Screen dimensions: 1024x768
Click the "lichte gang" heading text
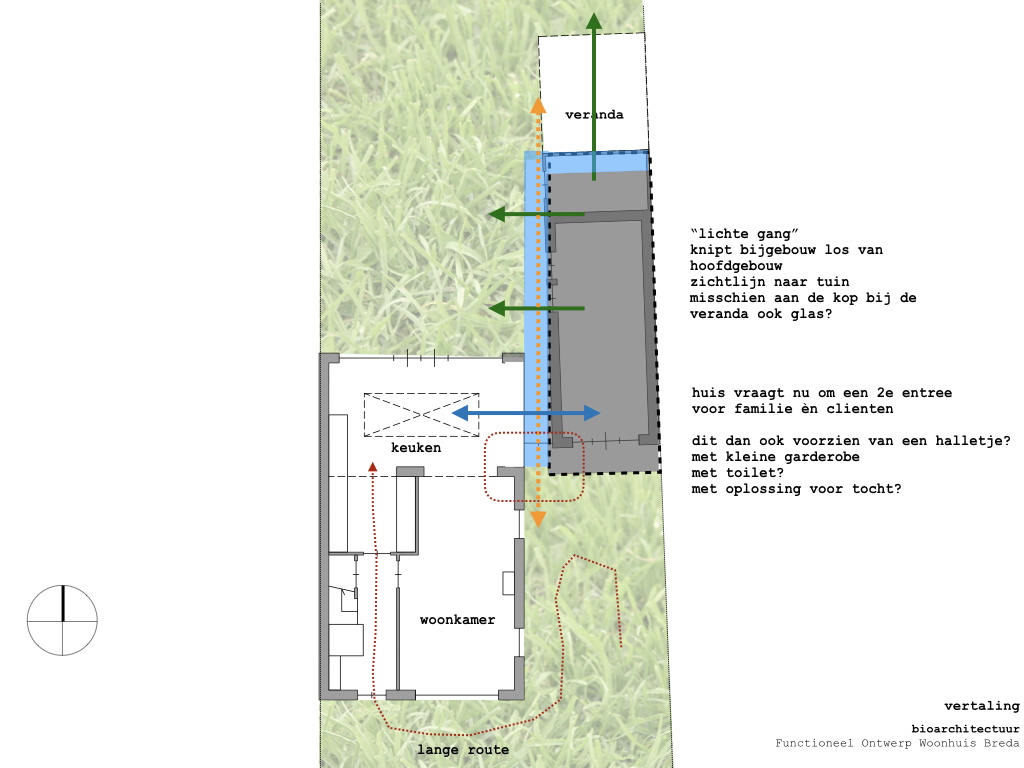pos(744,234)
